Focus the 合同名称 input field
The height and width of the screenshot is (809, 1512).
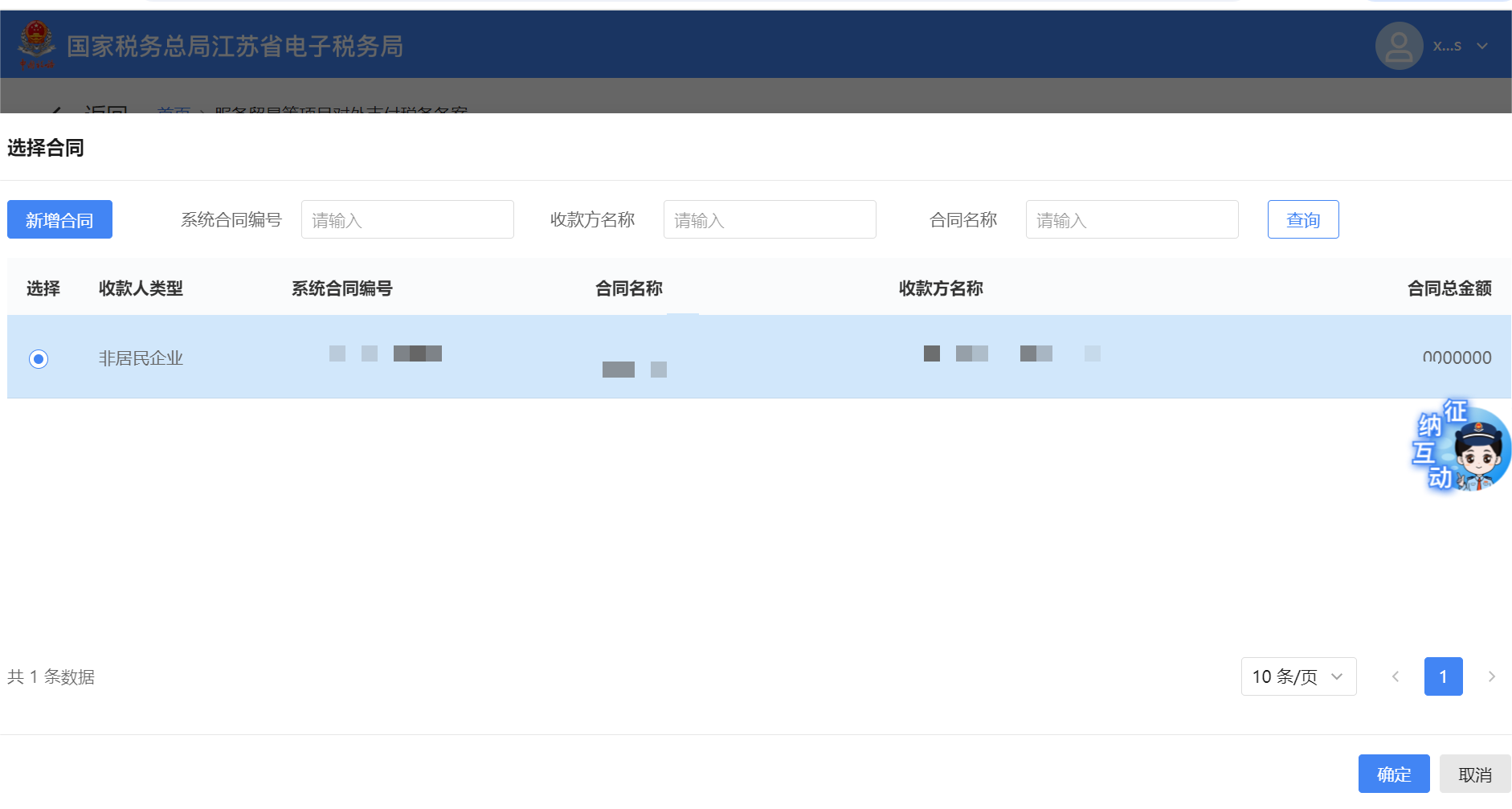pos(1131,219)
